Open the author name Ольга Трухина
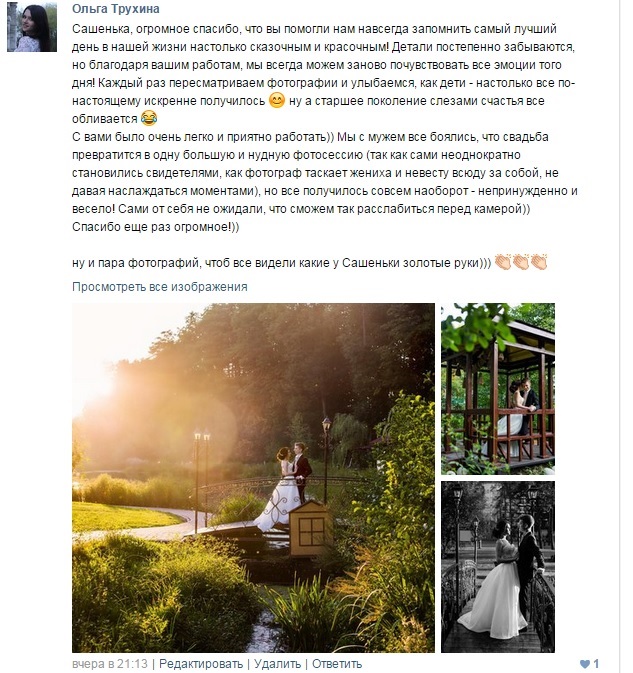Image resolution: width=633 pixels, height=673 pixels. click(x=116, y=9)
